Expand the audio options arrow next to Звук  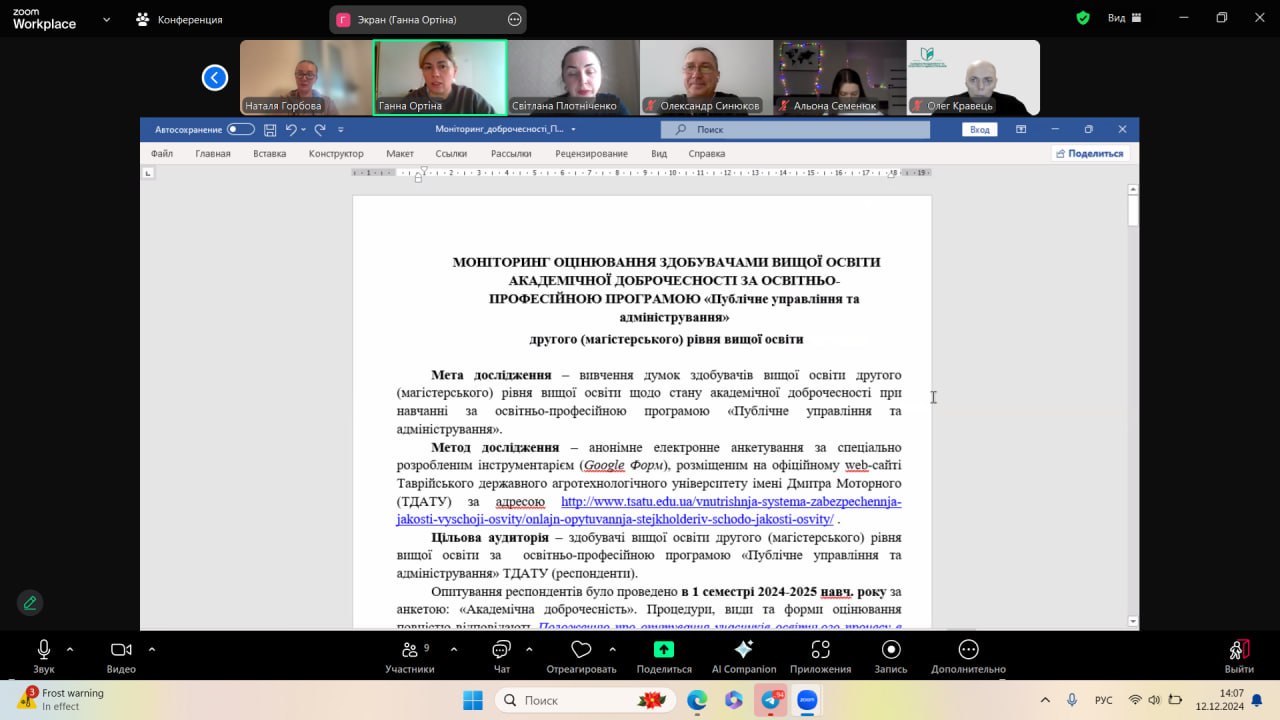70,649
